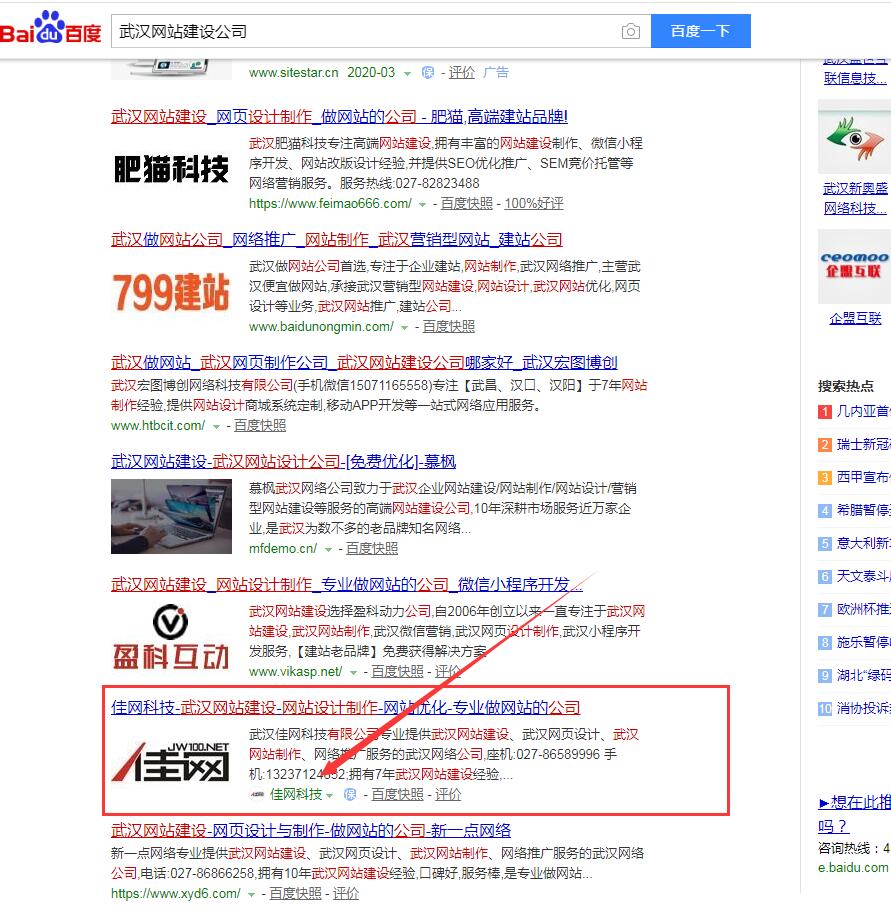Open 评价 link on xyd6.com result
This screenshot has height=911, width=891.
346,894
